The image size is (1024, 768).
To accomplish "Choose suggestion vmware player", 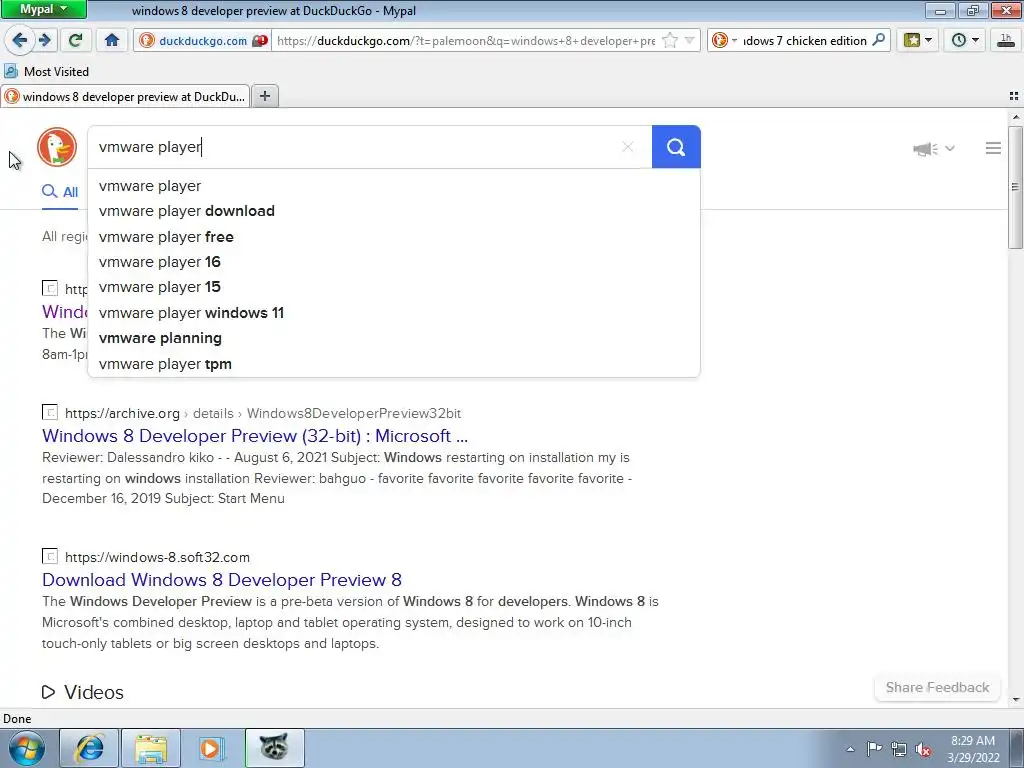I will tap(394, 185).
